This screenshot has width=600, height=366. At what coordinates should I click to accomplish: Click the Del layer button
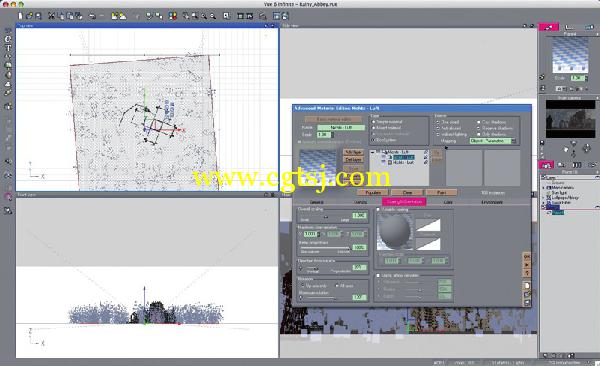click(353, 160)
